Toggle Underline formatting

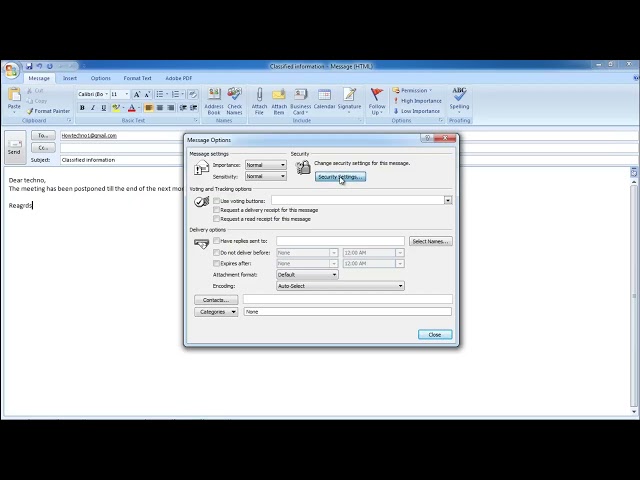[x=104, y=108]
